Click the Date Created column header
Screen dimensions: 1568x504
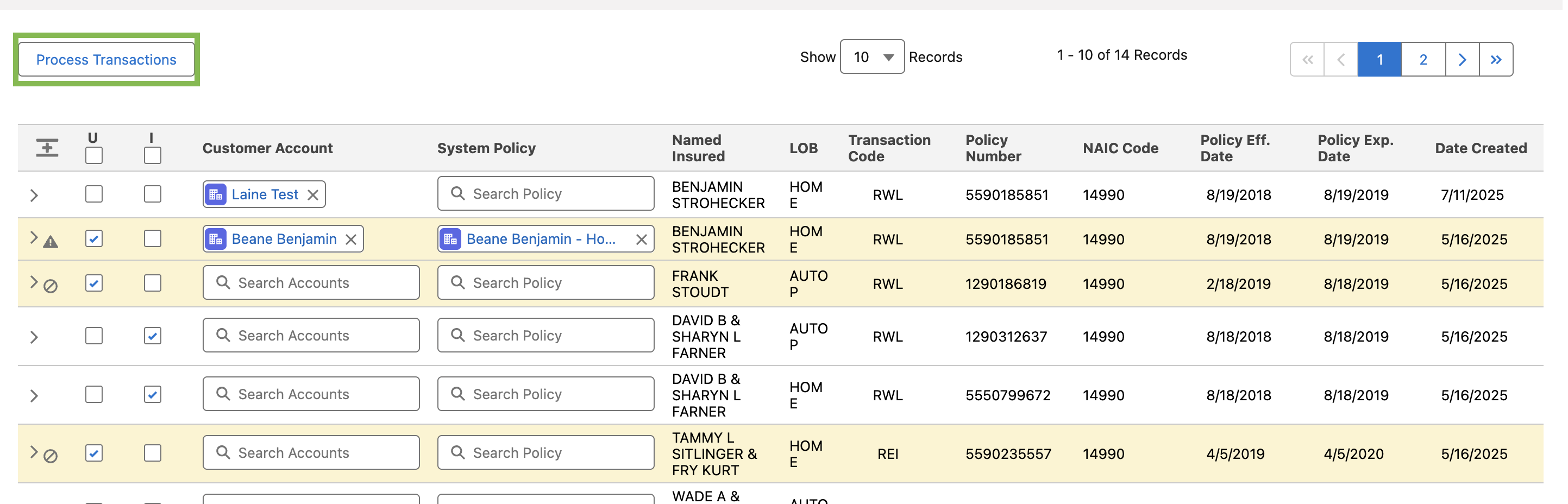(1481, 148)
